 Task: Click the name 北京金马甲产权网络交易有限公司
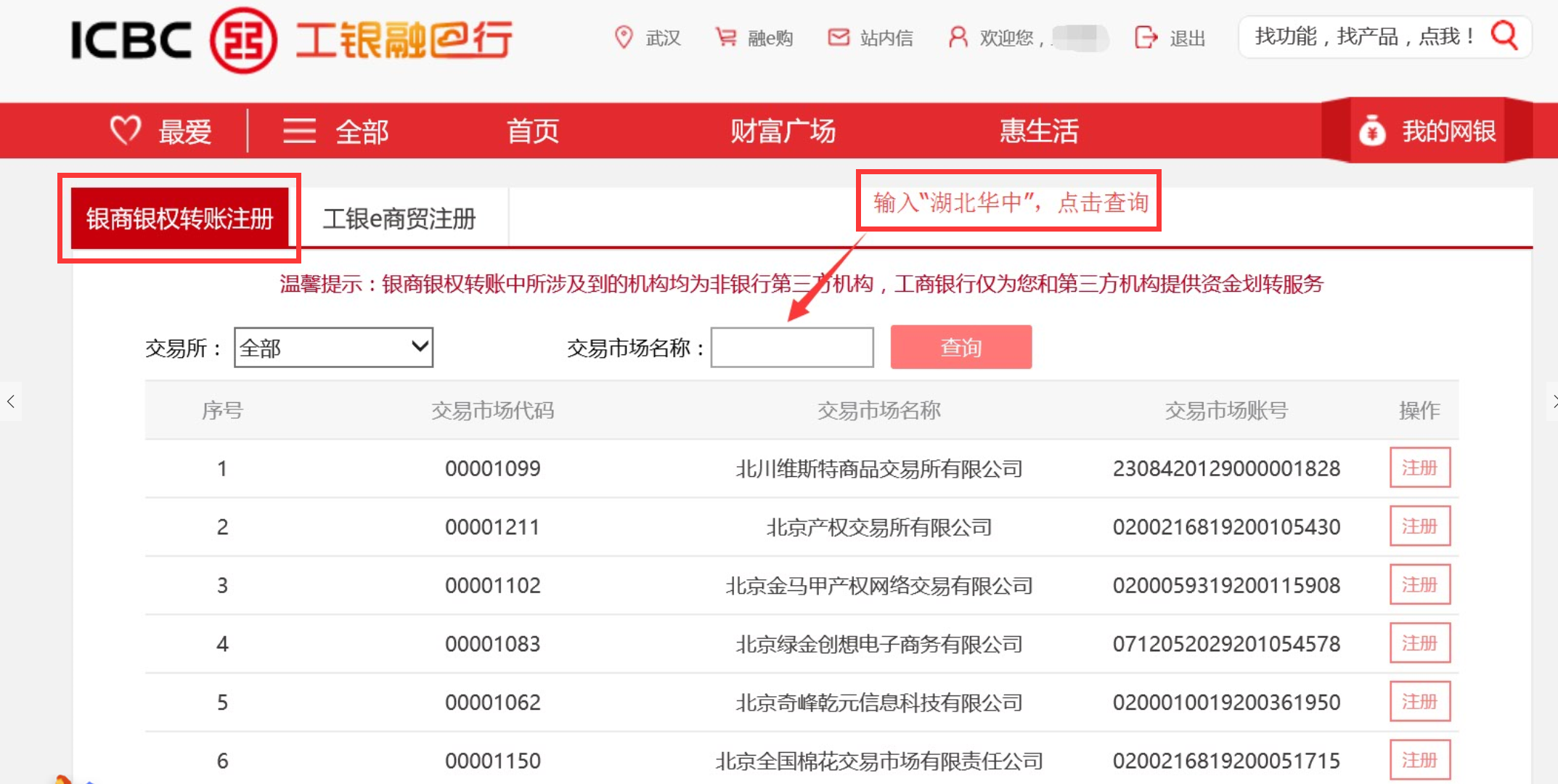pyautogui.click(x=879, y=586)
